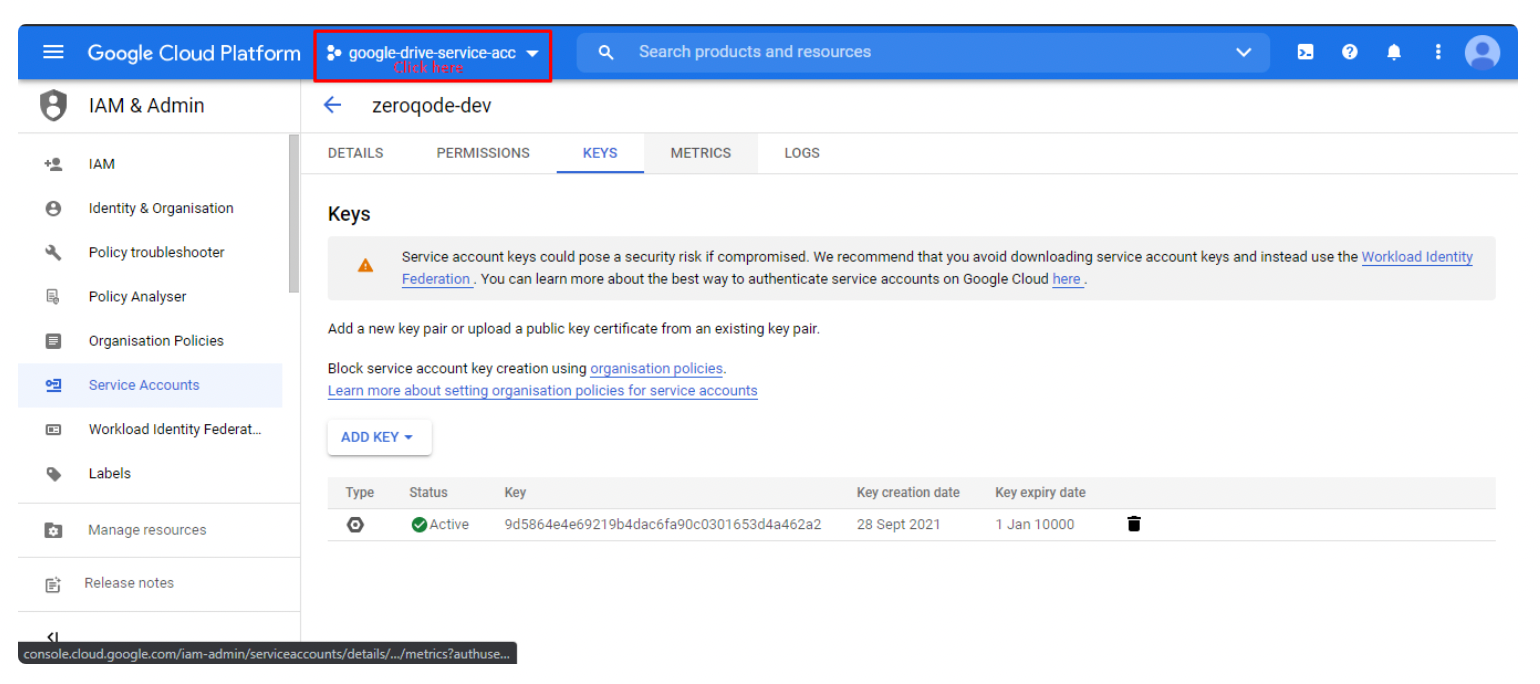Image resolution: width=1540 pixels, height=684 pixels.
Task: Click the IAM & Admin heading text
Action: [146, 105]
